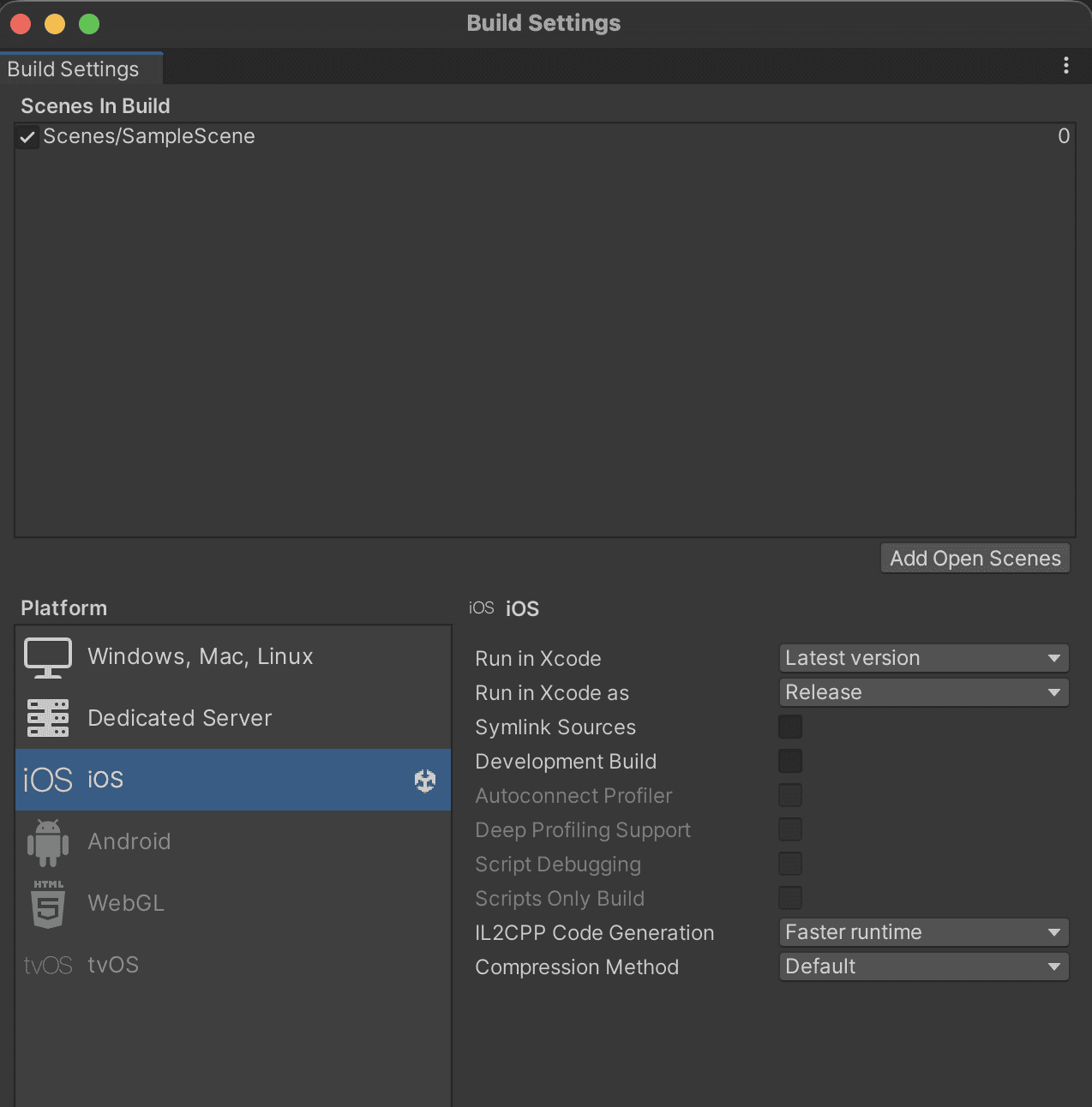This screenshot has width=1092, height=1107.
Task: Click the active platform indicator on the iOS row
Action: (x=425, y=781)
